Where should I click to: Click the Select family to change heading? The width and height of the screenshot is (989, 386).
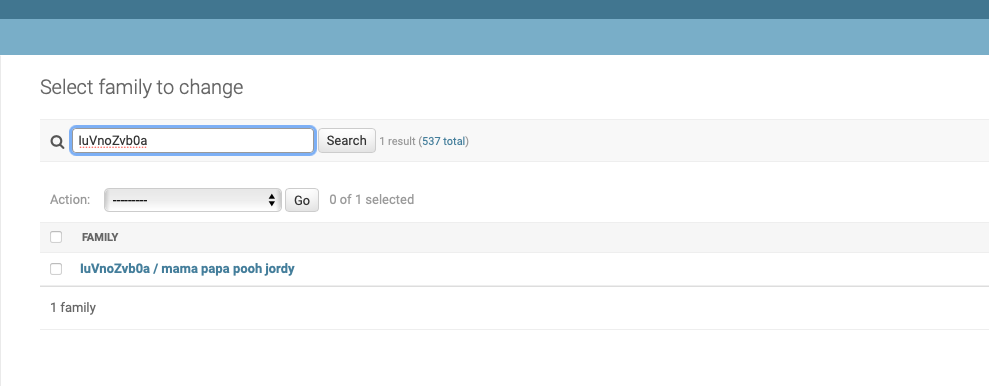pos(141,87)
